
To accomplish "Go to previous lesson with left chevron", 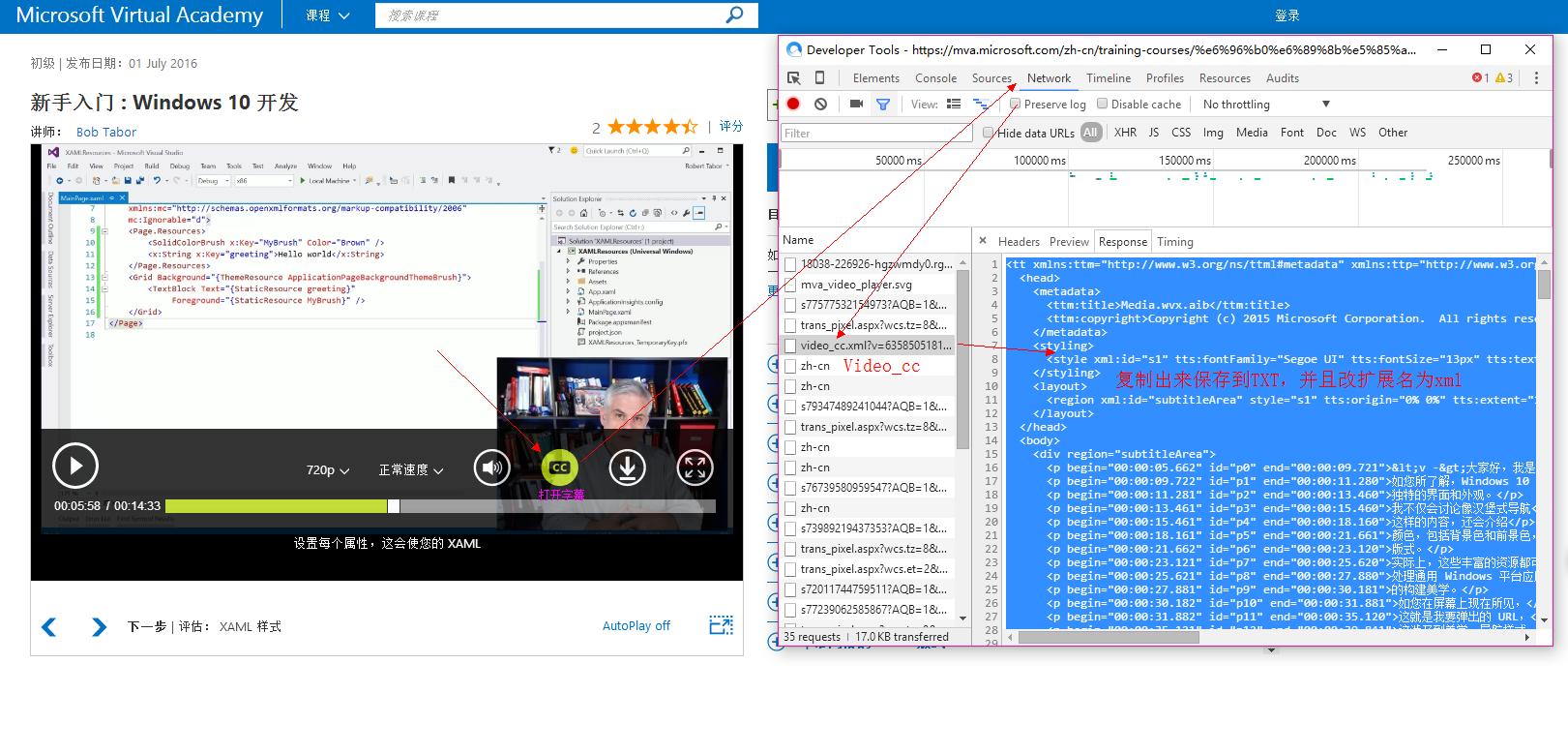I will (49, 627).
